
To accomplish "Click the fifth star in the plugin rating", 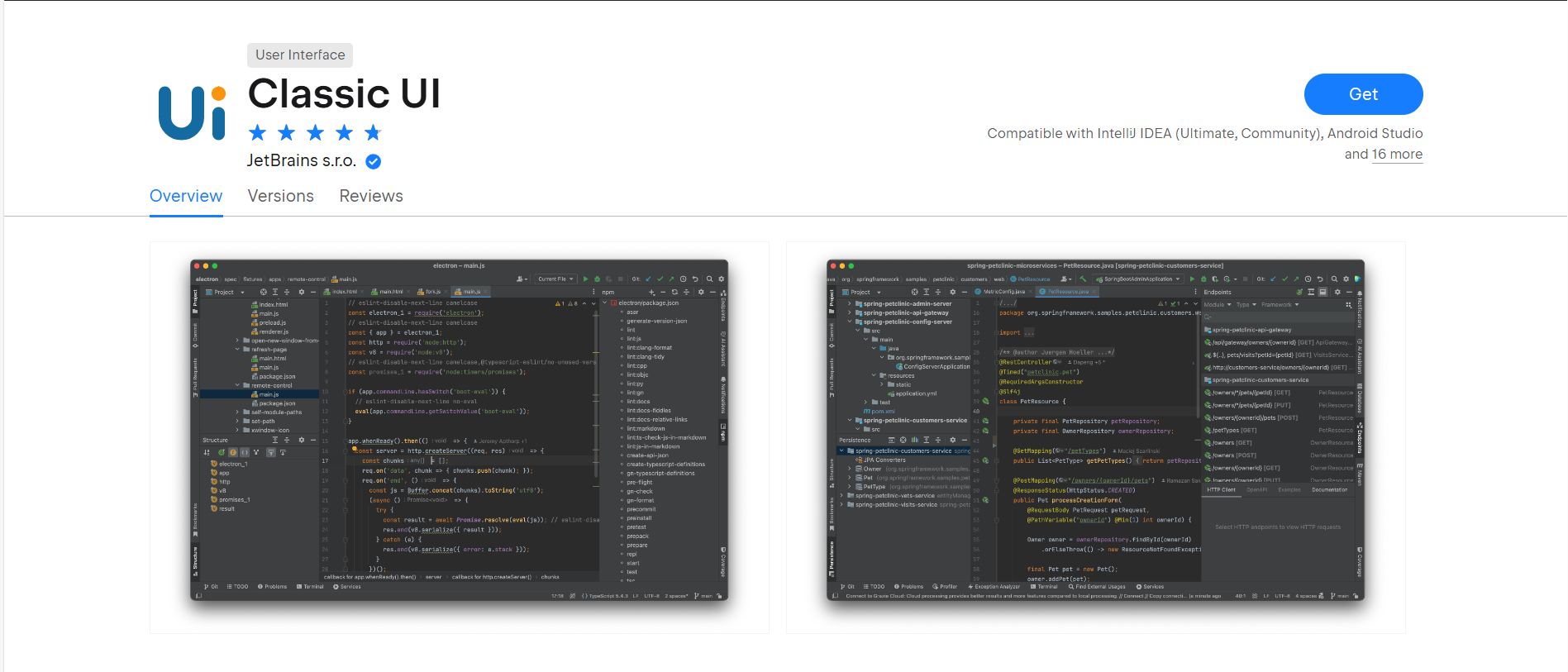I will (x=373, y=133).
